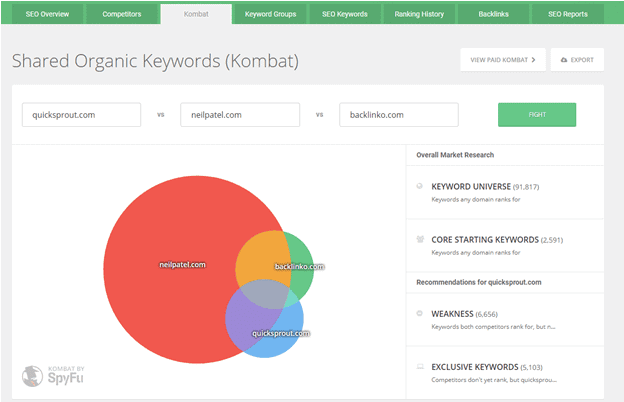
Task: Click the chevron arrow in View Paid Kombat
Action: 534,60
